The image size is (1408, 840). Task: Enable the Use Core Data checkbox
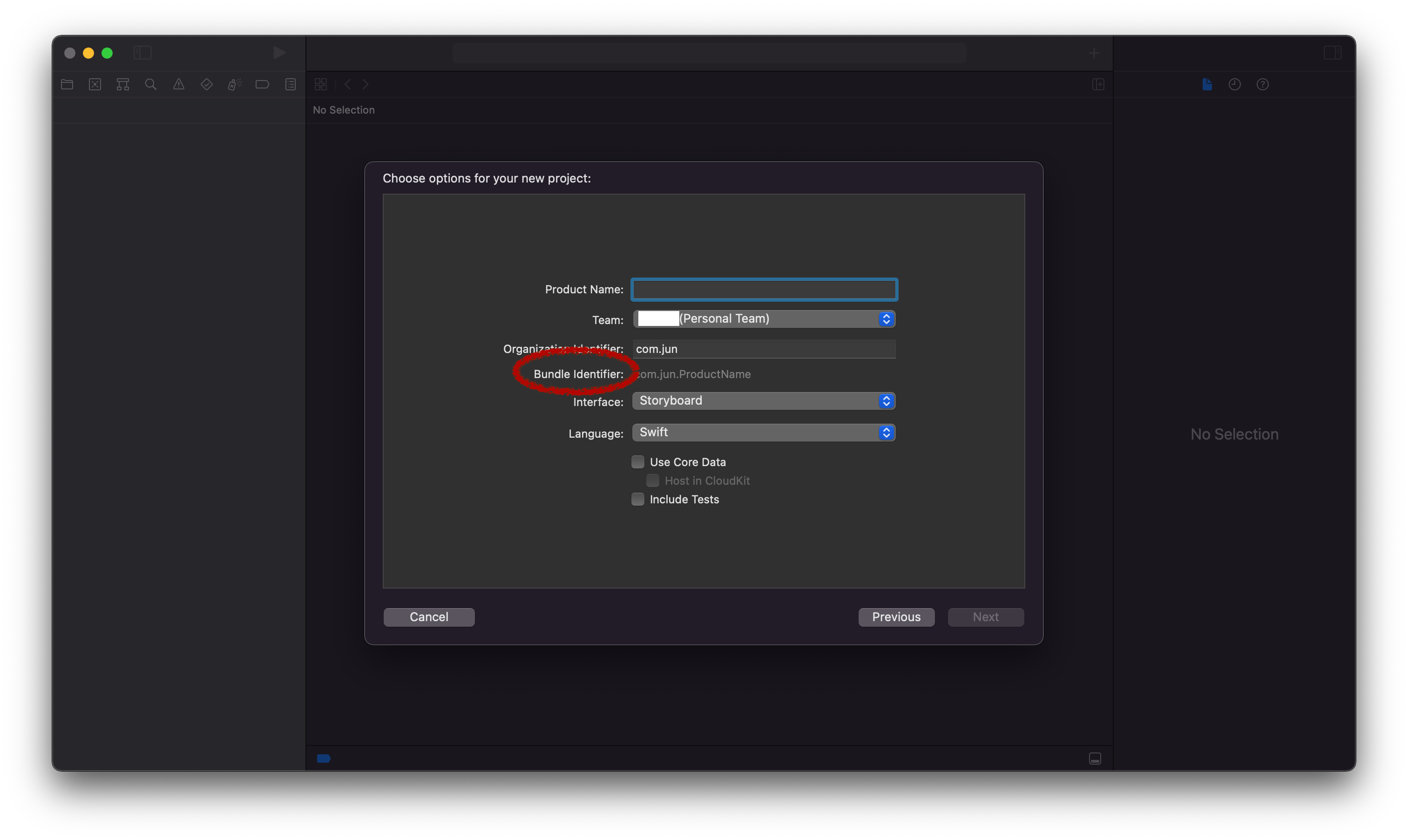click(638, 462)
